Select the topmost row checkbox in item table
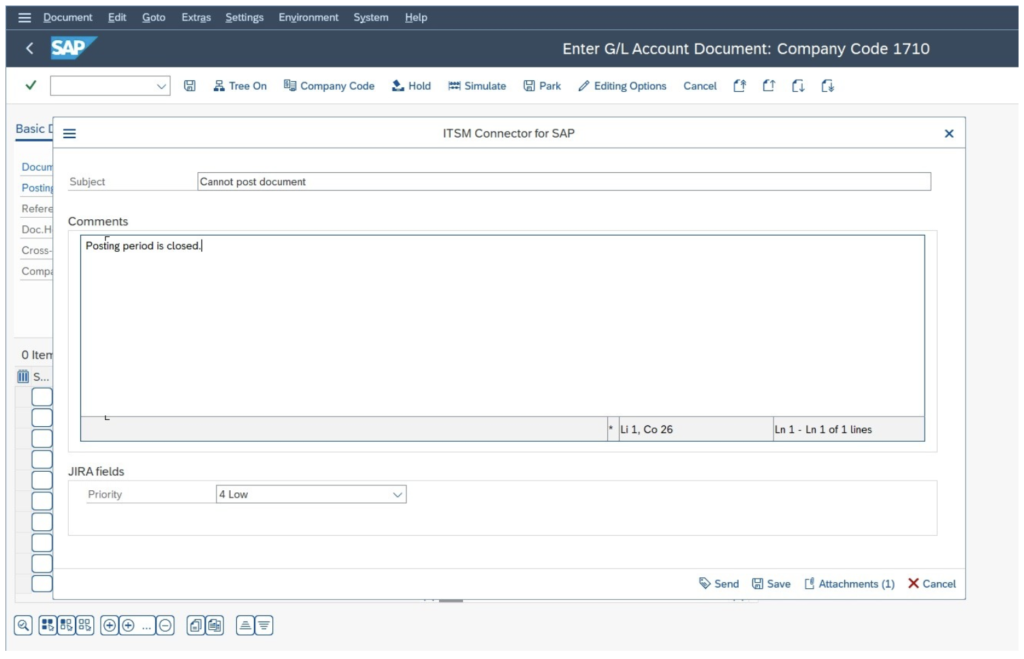The height and width of the screenshot is (659, 1024). tap(42, 397)
